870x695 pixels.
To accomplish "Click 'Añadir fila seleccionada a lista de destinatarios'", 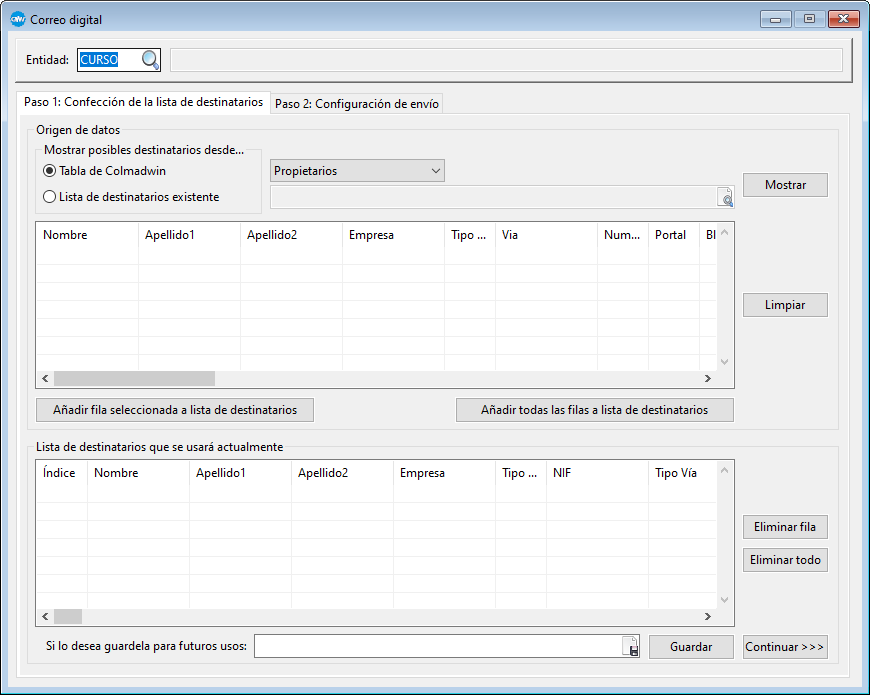I will pos(175,410).
